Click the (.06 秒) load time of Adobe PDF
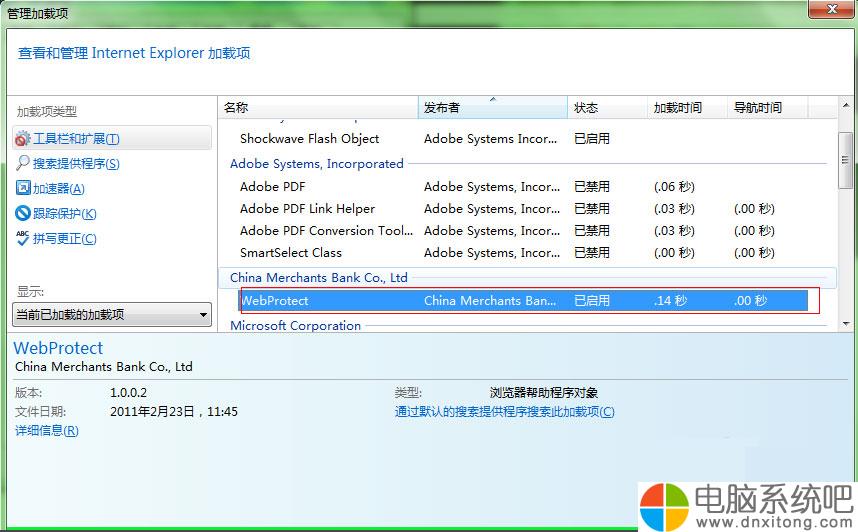This screenshot has width=858, height=532. coord(674,187)
